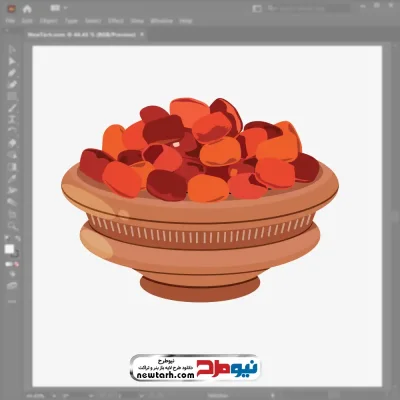Select the Direct Selection arrow tool

(x=12, y=61)
